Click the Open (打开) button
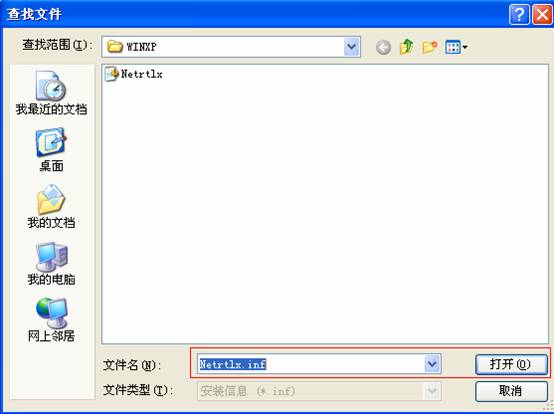554x414 pixels. [x=511, y=364]
